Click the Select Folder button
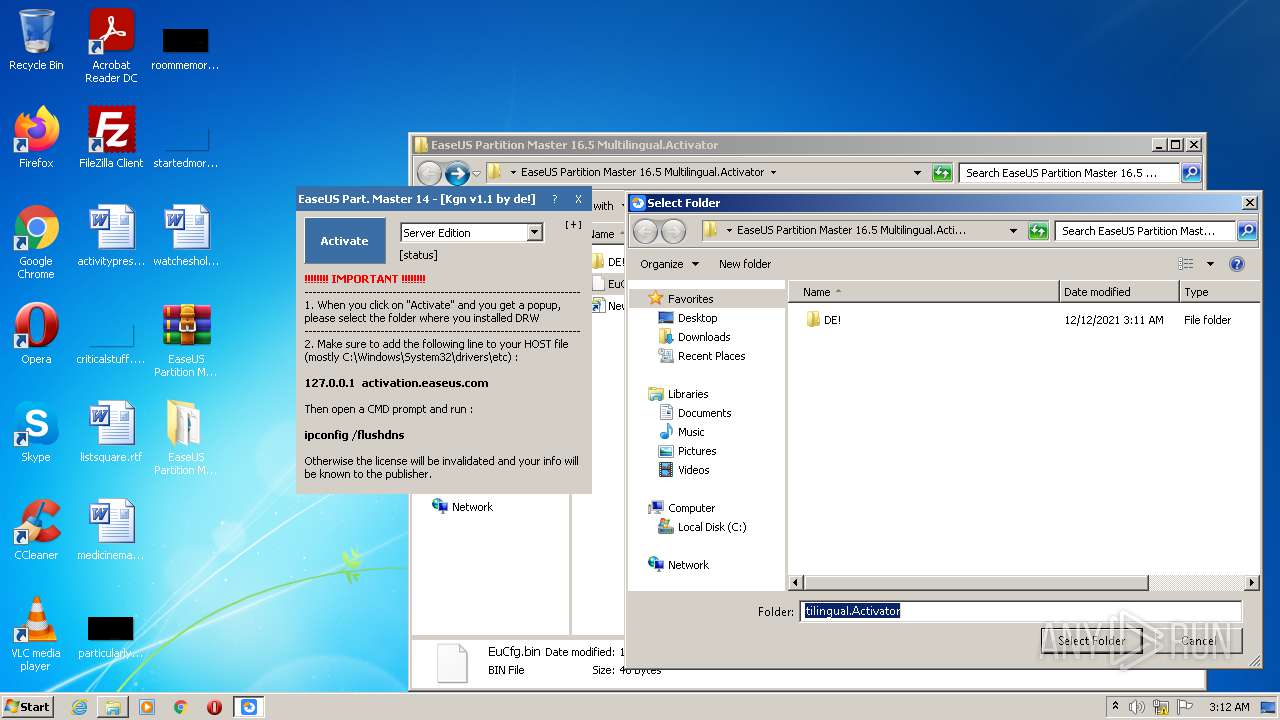 pos(1092,641)
